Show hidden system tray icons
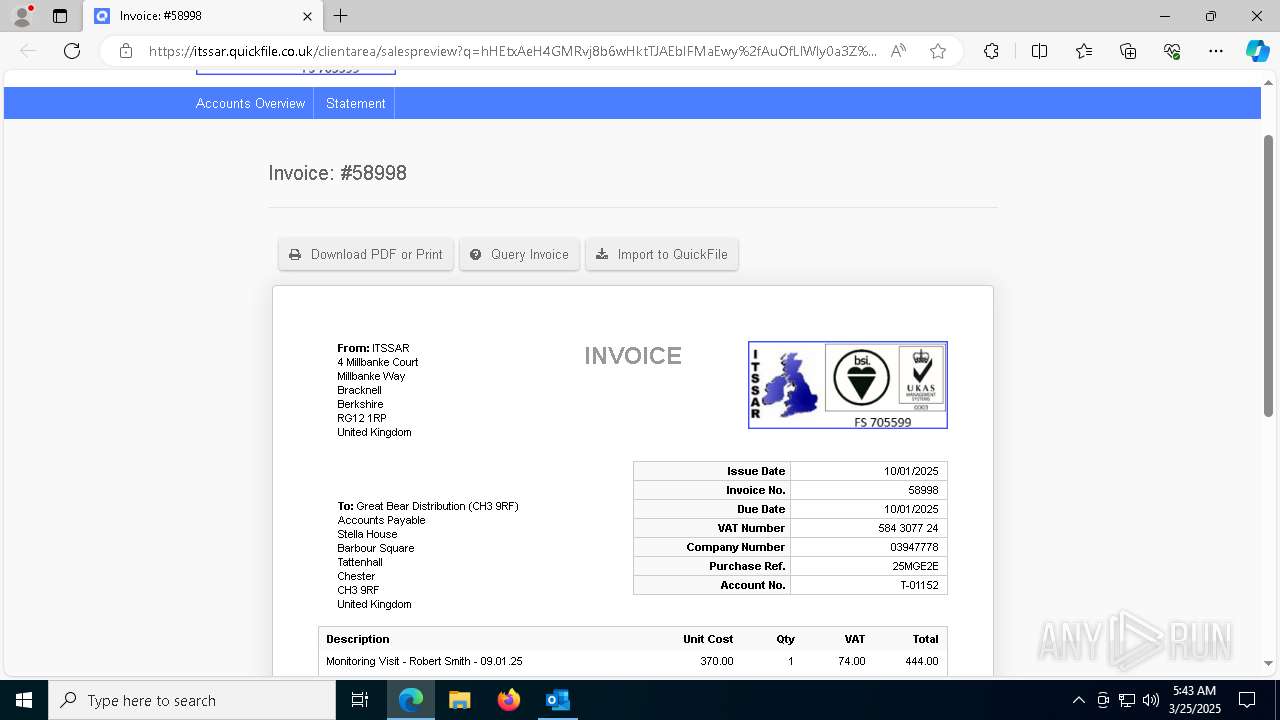The image size is (1280, 720). (x=1078, y=700)
